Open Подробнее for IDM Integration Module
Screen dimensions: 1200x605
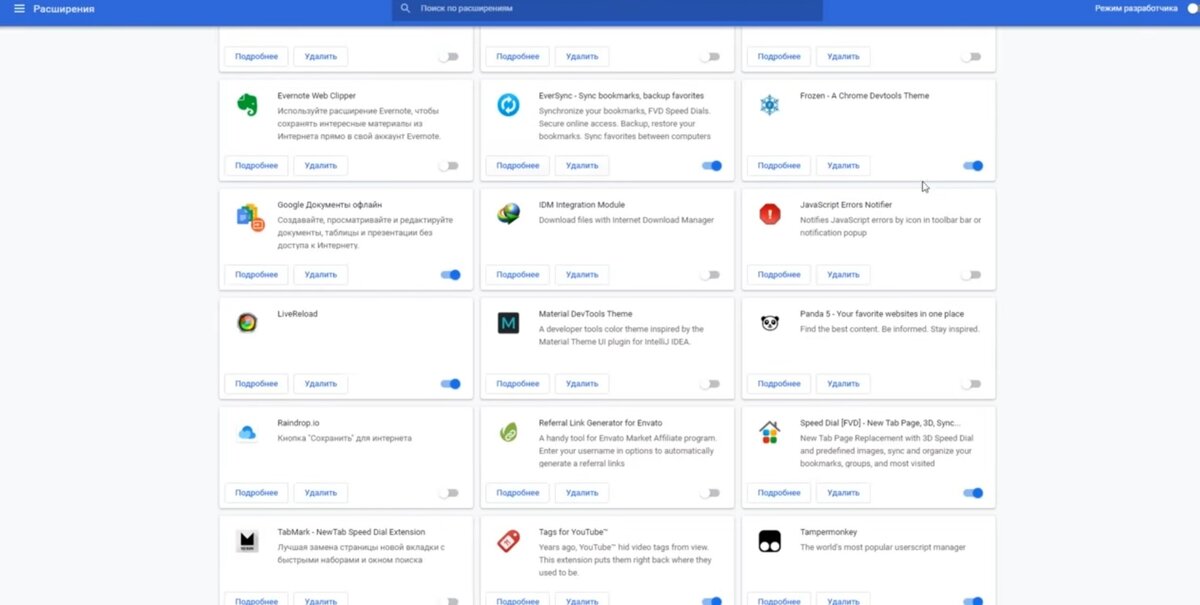[517, 275]
